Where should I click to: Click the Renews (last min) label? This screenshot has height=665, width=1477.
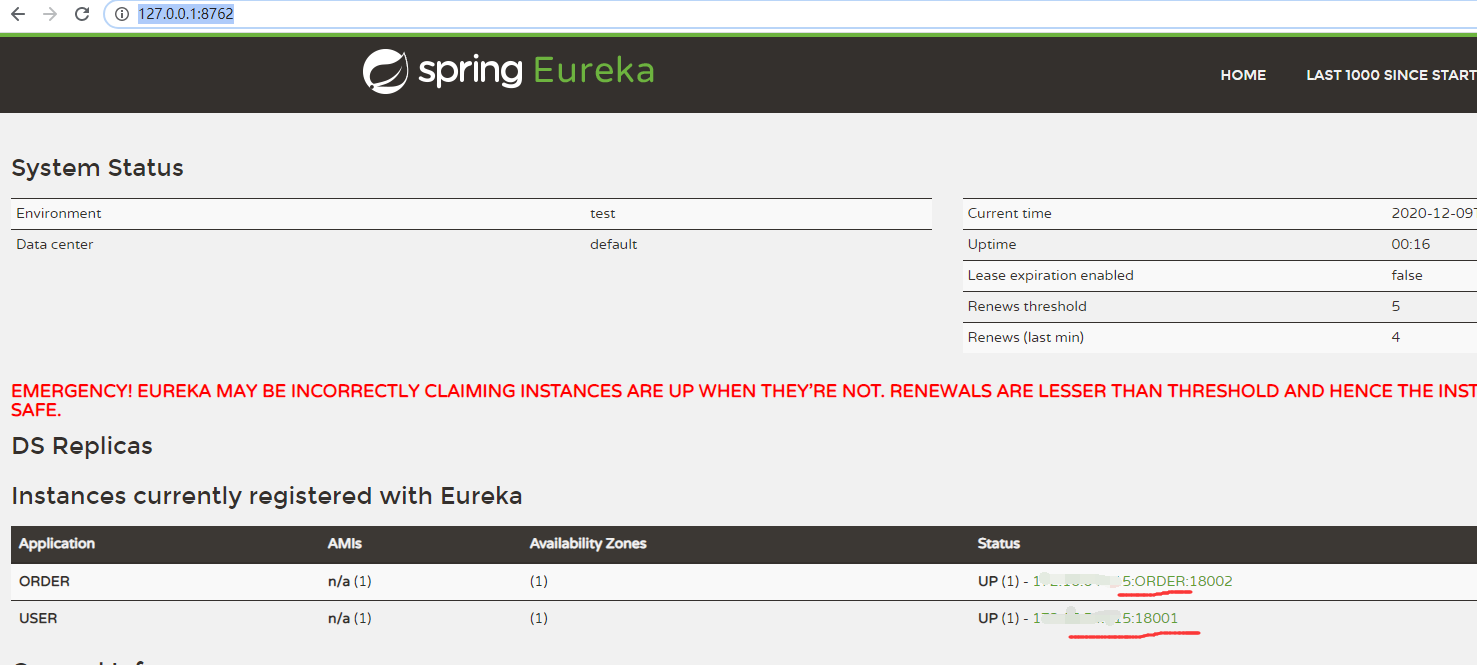click(x=1026, y=337)
